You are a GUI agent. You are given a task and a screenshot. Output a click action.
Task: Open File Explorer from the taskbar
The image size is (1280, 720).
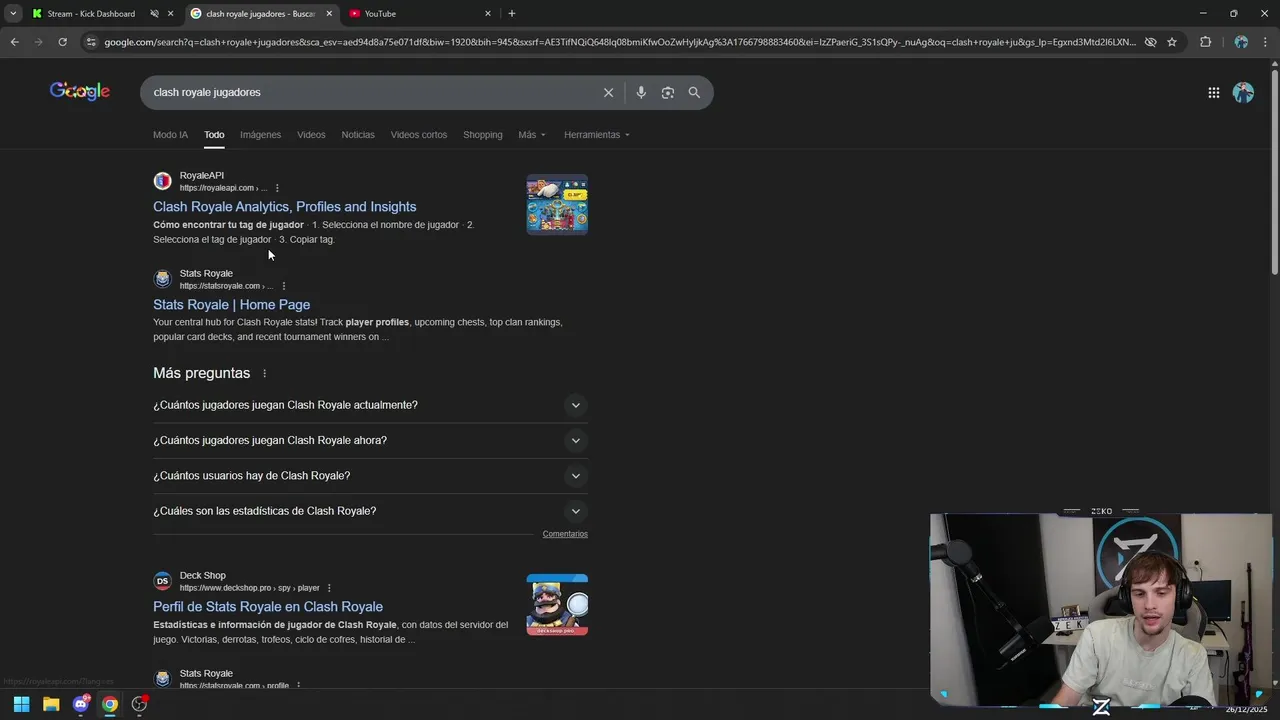tap(51, 704)
